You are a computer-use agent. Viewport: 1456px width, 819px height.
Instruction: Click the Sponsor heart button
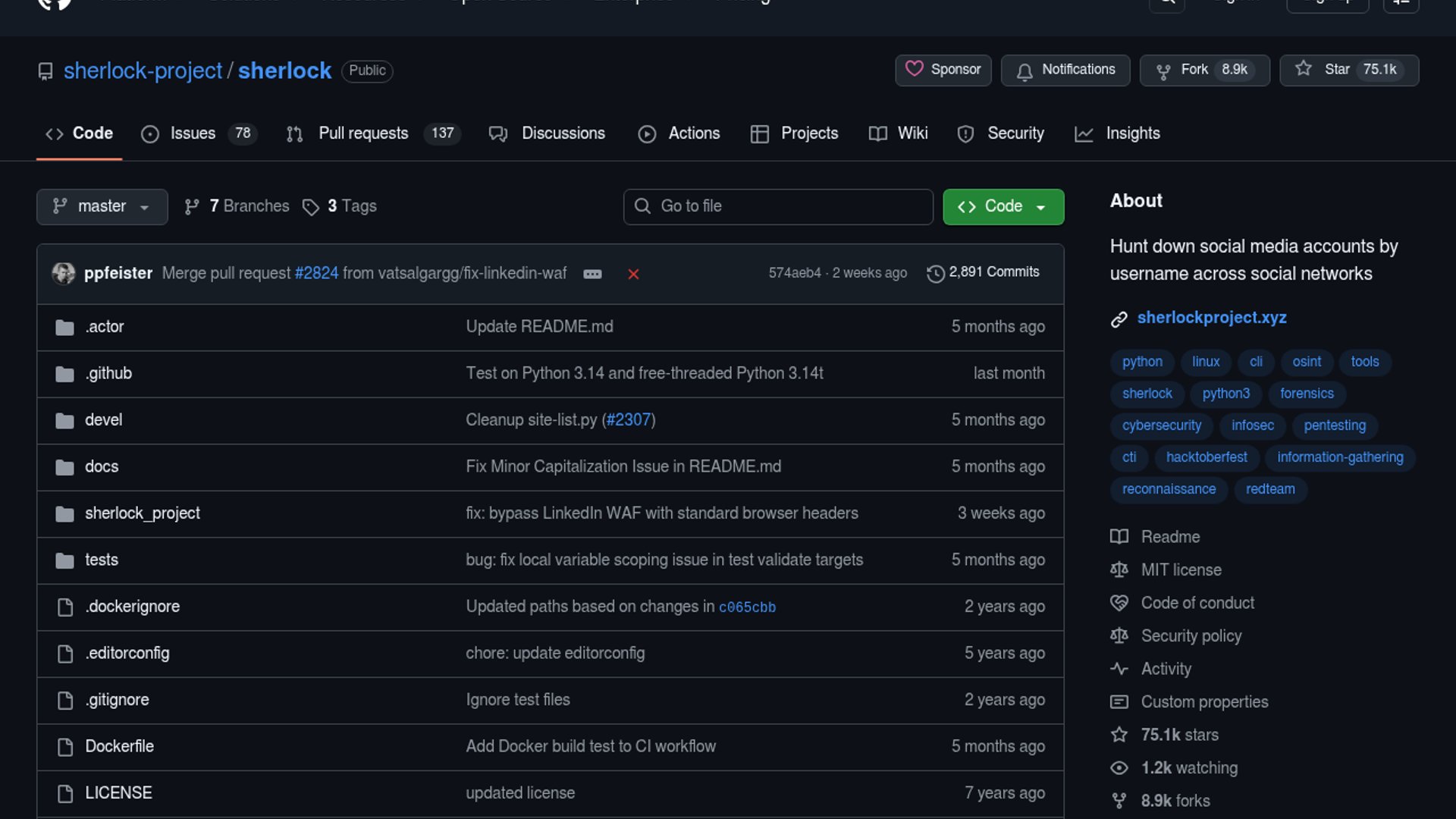(x=943, y=70)
